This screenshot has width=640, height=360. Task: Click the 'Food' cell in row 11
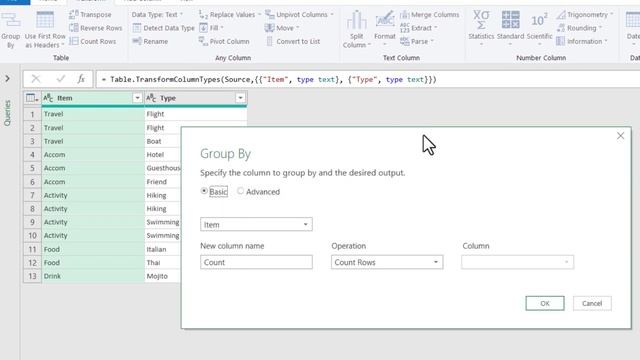pyautogui.click(x=93, y=249)
